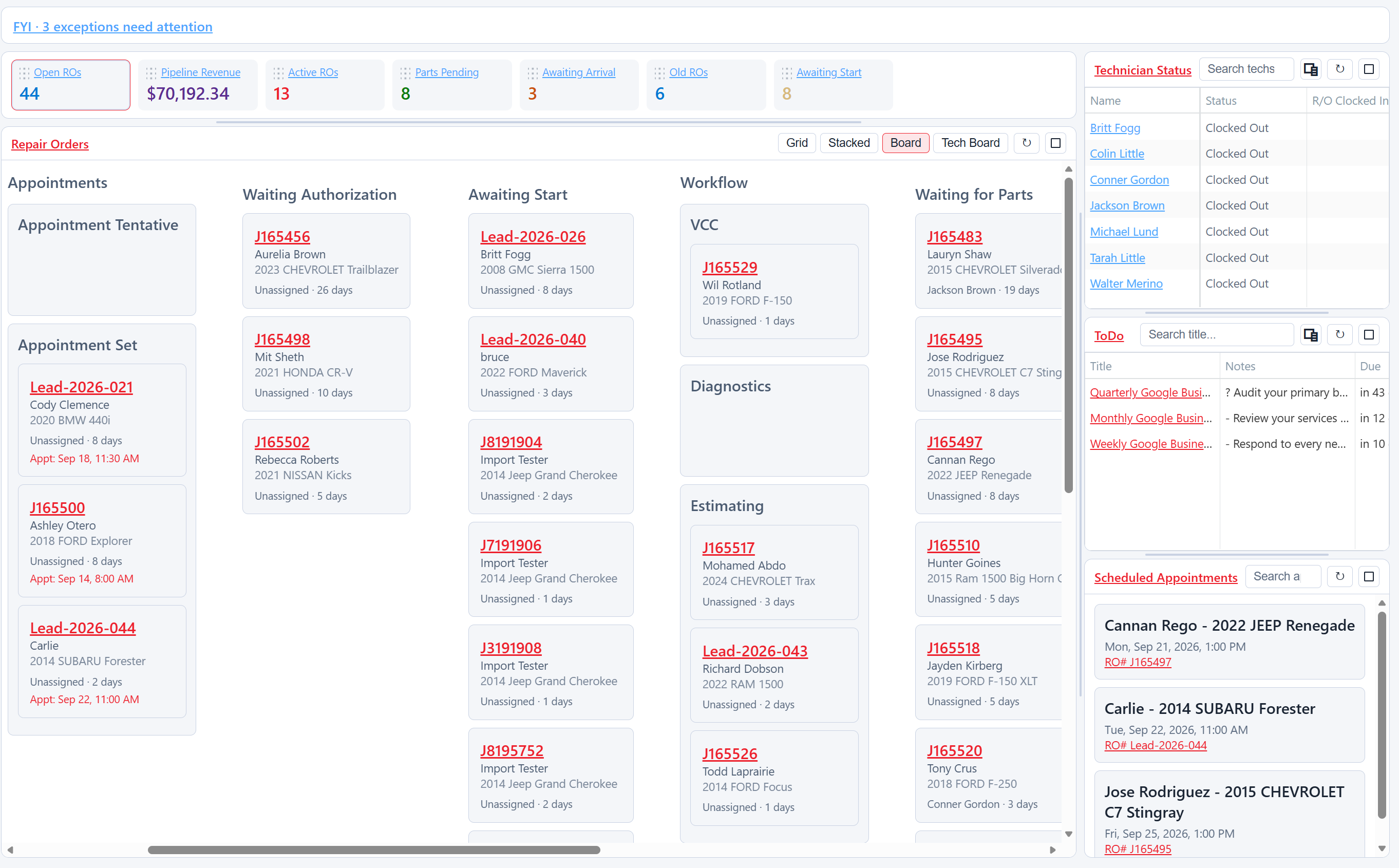Viewport: 1399px width, 868px height.
Task: Open repair order J165456
Action: click(282, 237)
